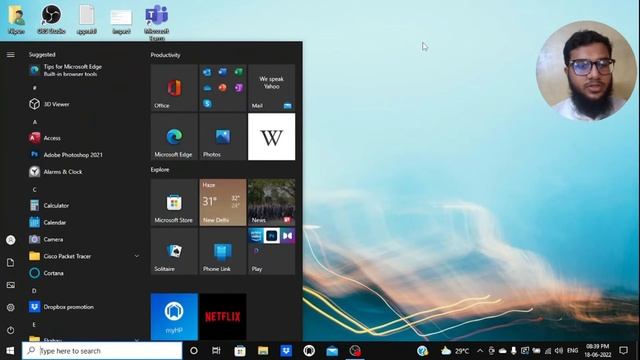Open Calendar from app list

click(x=84, y=222)
